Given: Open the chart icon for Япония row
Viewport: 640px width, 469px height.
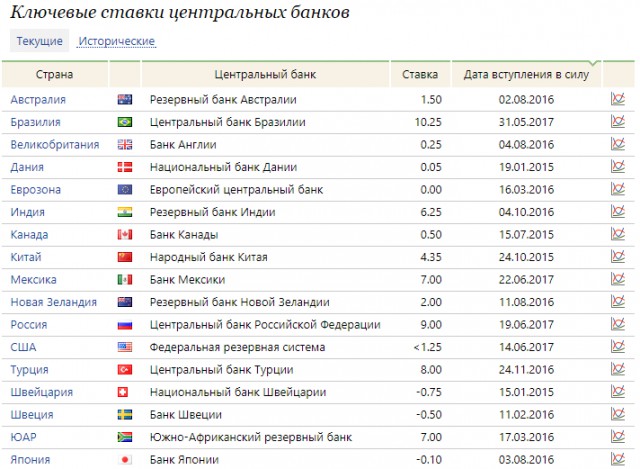Looking at the screenshot, I should click(x=618, y=459).
